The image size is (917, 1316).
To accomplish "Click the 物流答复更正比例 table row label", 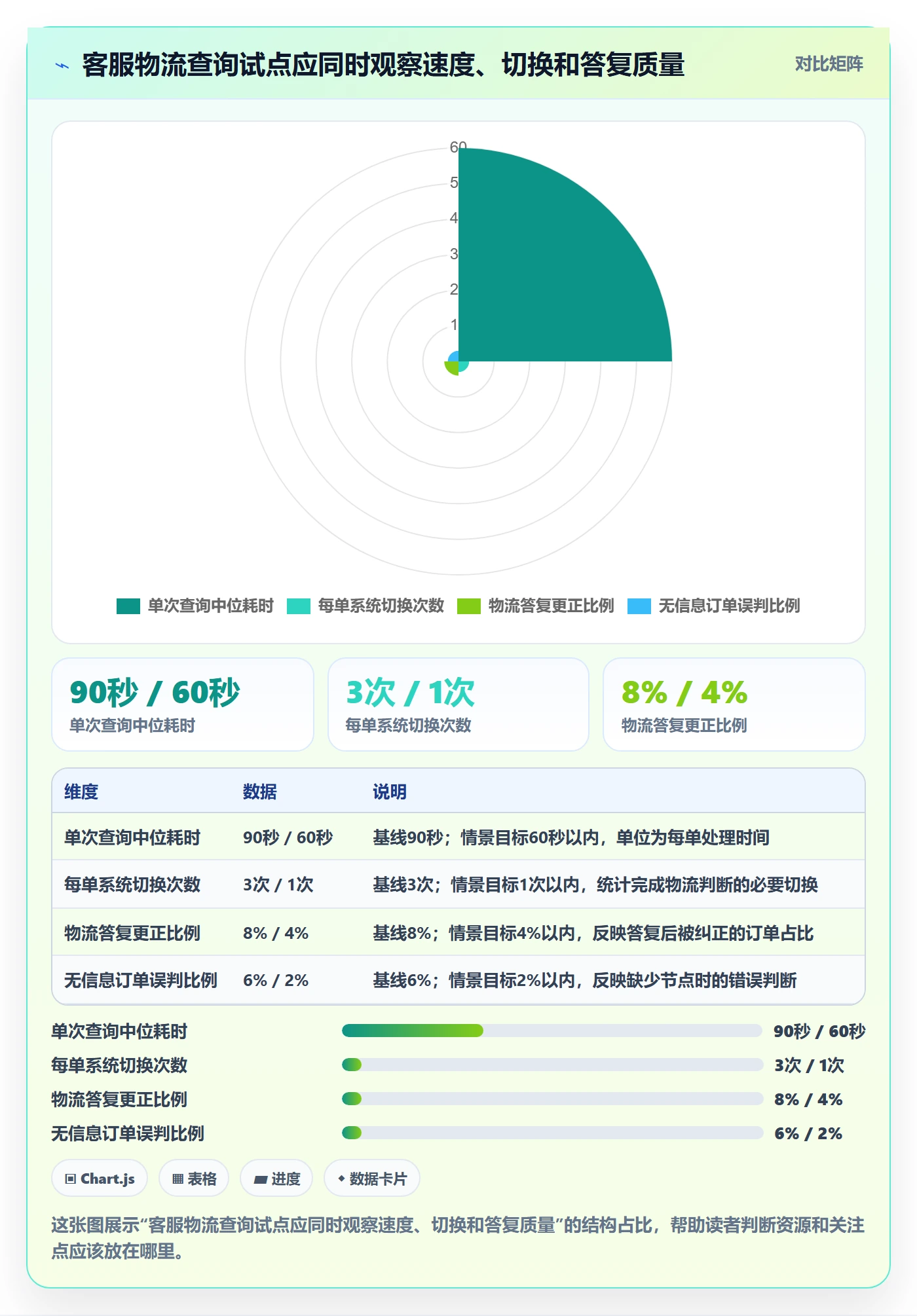I will click(132, 933).
